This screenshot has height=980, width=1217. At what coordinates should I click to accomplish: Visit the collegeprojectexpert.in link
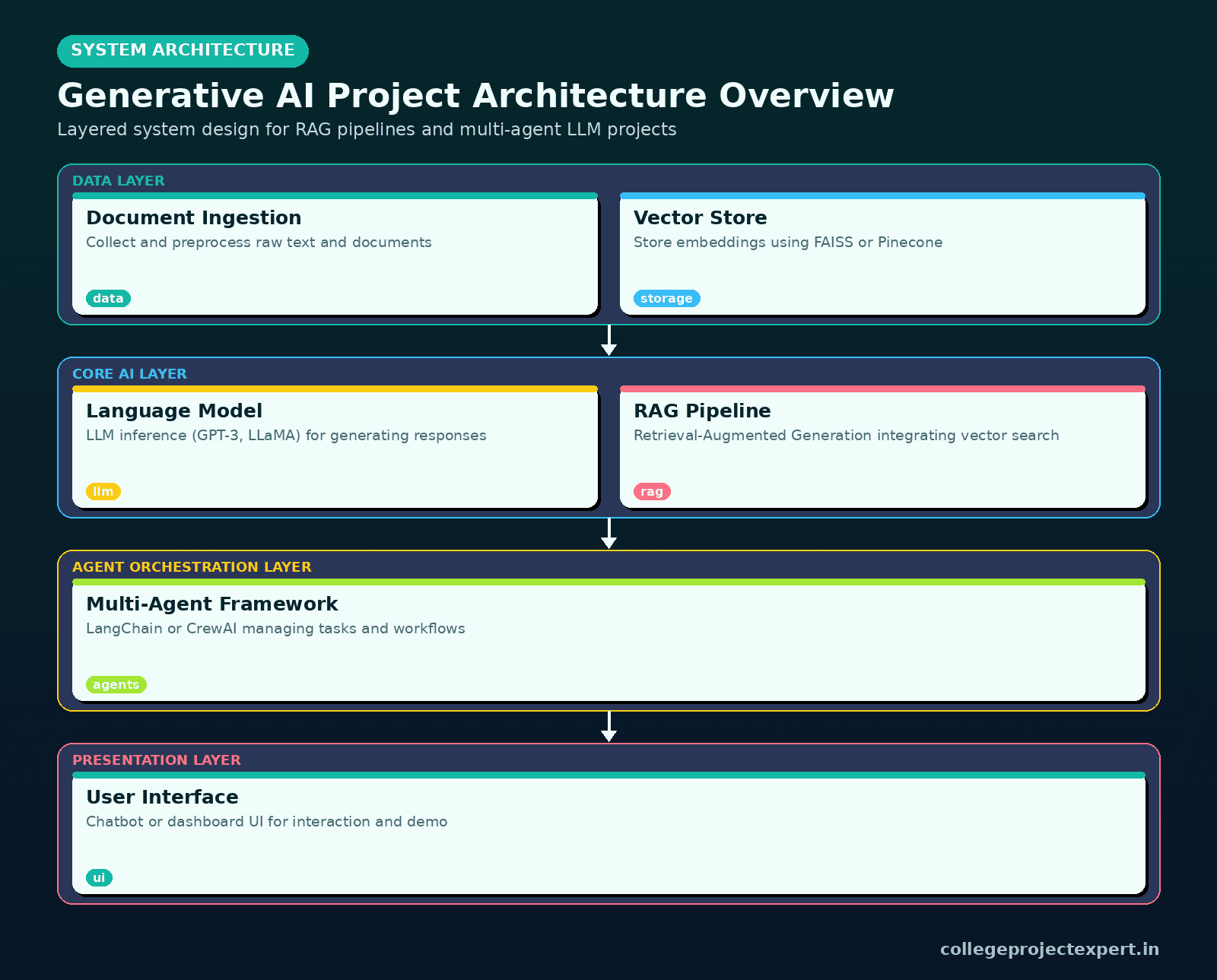[x=1050, y=950]
